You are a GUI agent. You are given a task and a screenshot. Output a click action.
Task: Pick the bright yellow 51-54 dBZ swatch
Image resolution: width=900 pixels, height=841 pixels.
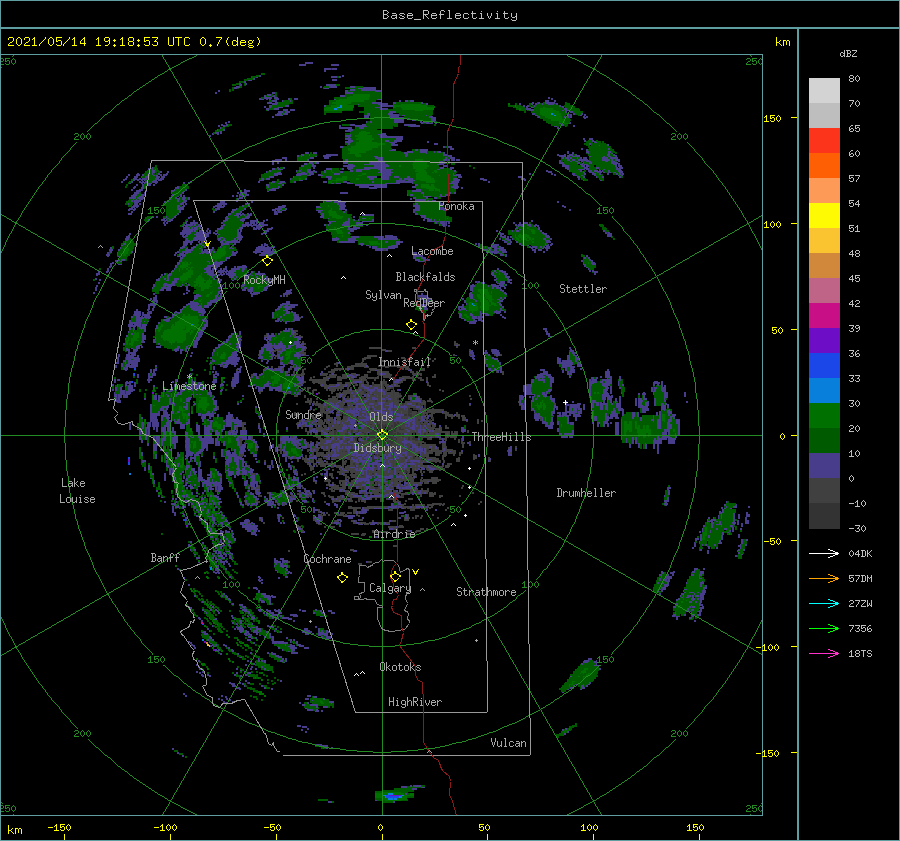(x=824, y=216)
